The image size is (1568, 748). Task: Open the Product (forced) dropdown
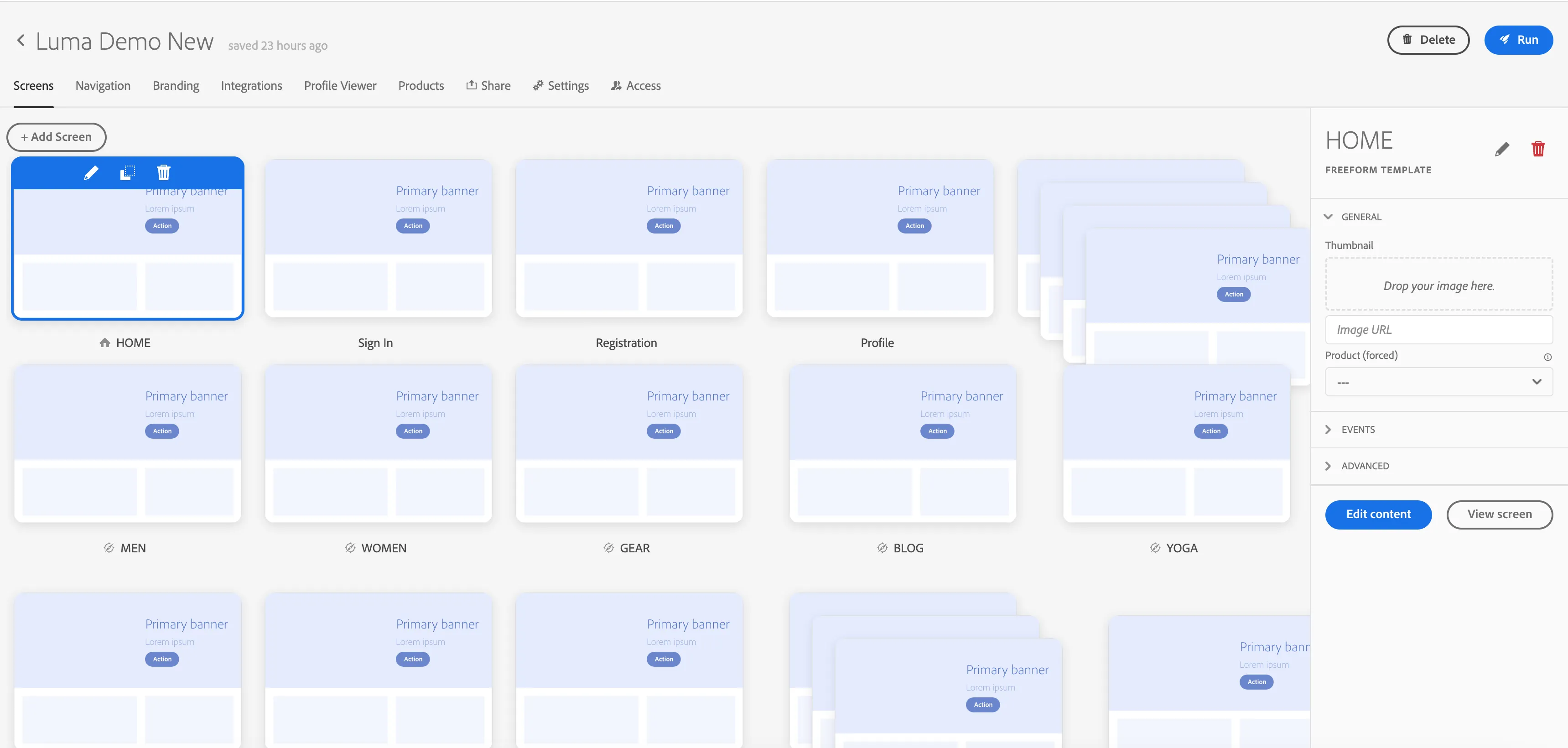click(x=1438, y=382)
